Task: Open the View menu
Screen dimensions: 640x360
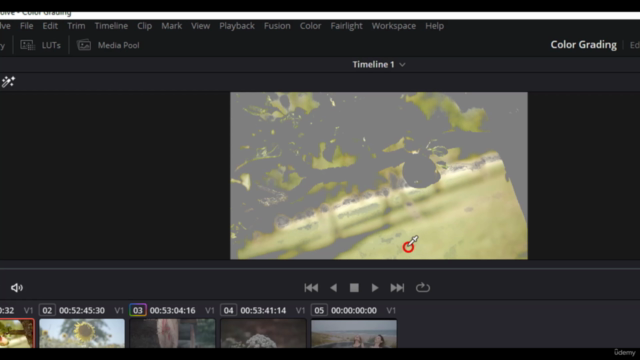Action: point(200,26)
